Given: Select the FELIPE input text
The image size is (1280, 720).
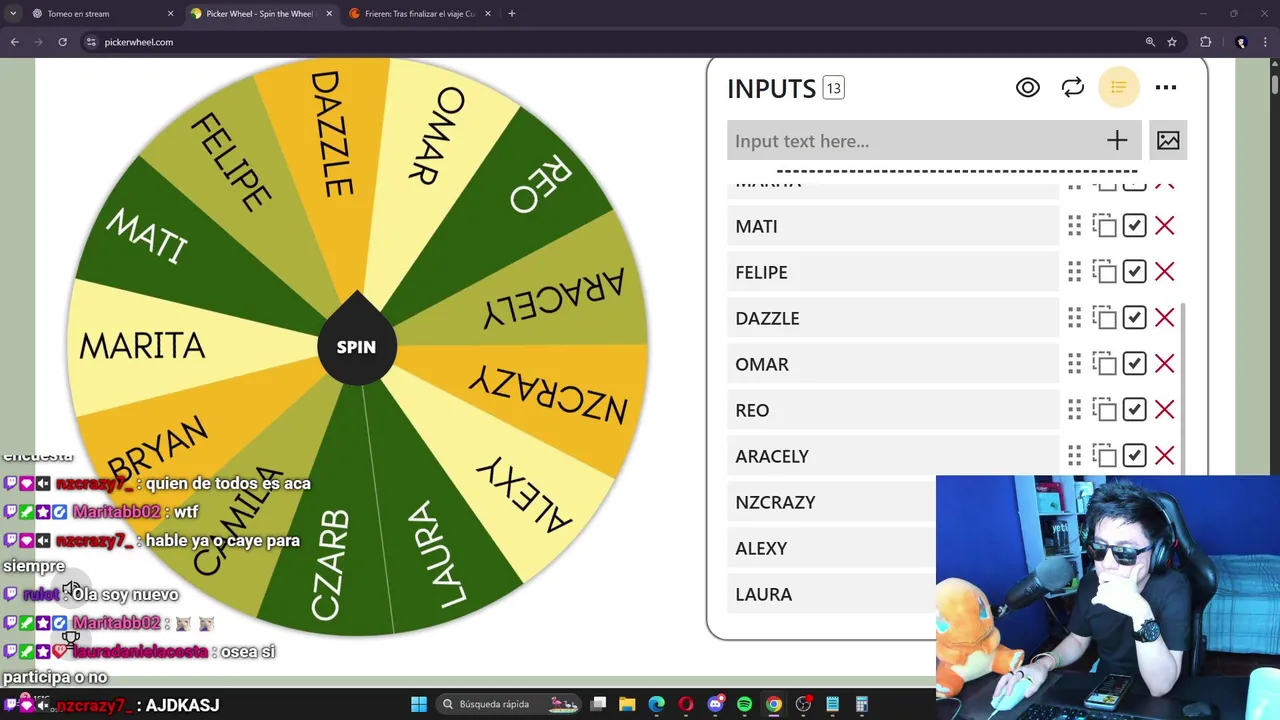Looking at the screenshot, I should (x=761, y=273).
